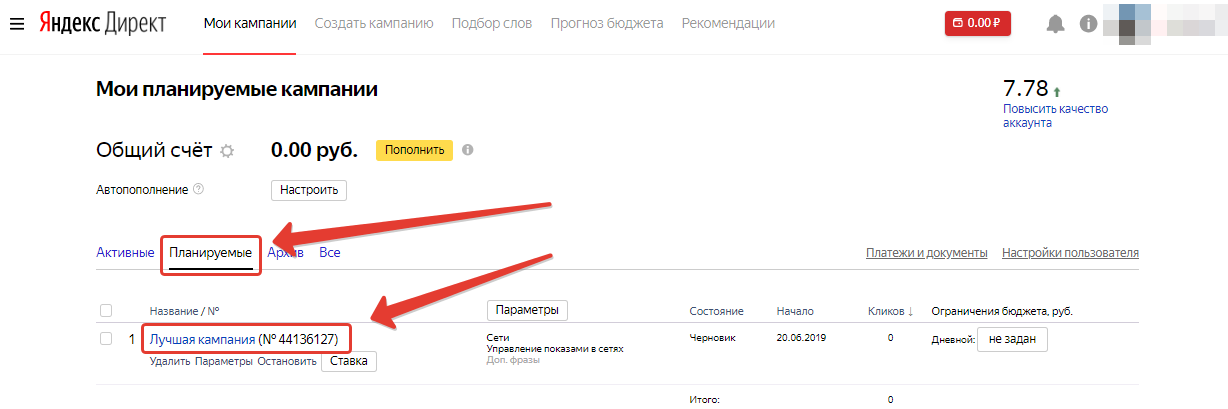This screenshot has width=1228, height=409.
Task: Click the red 0.00 ₽ balance button
Action: 978,23
